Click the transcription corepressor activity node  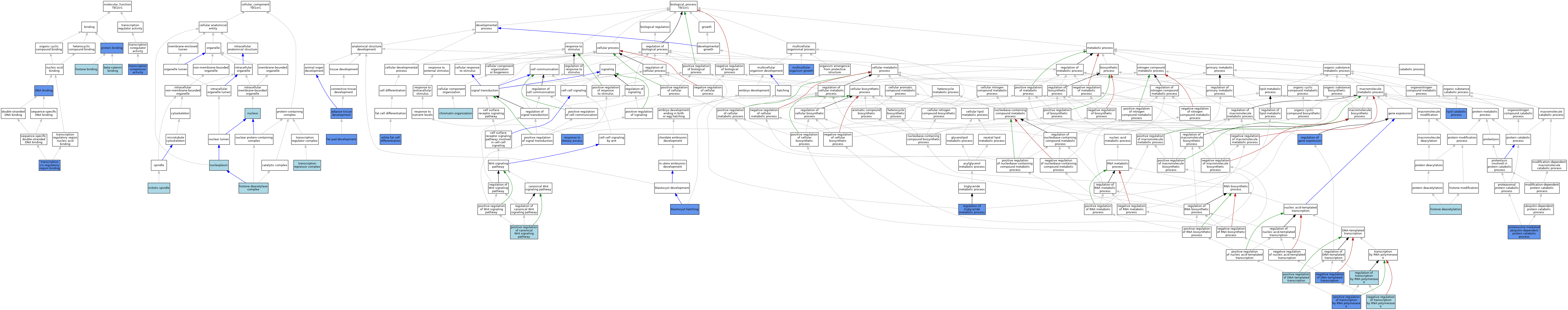pyautogui.click(x=138, y=69)
